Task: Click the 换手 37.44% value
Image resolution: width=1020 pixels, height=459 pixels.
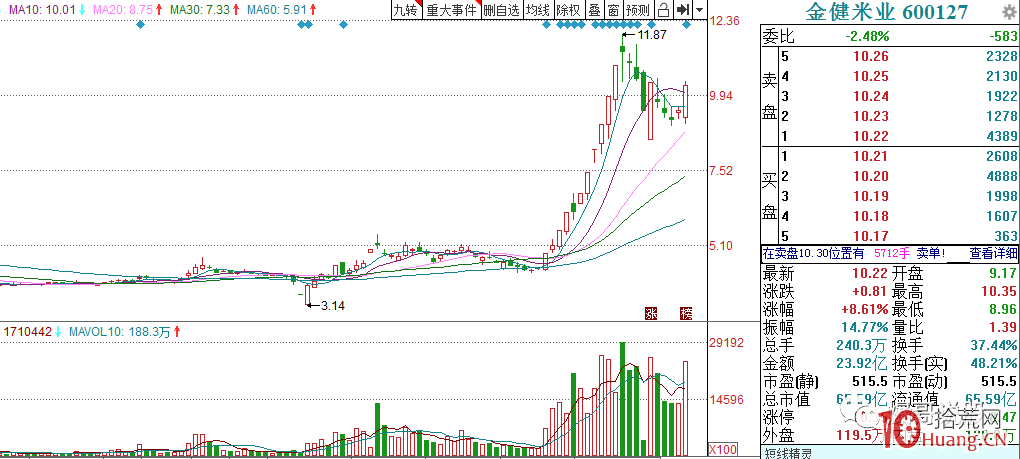Action: click(996, 345)
